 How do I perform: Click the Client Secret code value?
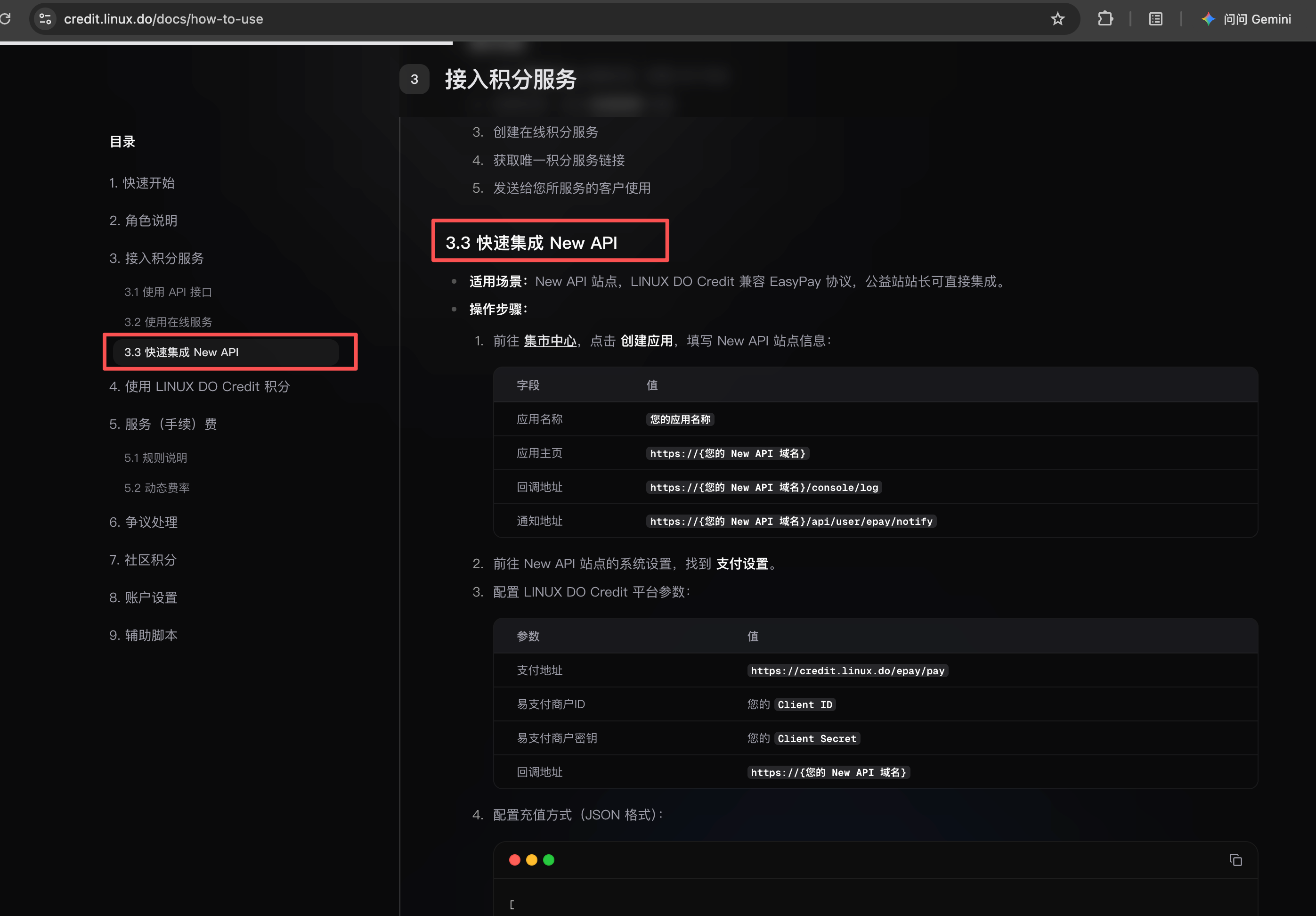(x=817, y=738)
